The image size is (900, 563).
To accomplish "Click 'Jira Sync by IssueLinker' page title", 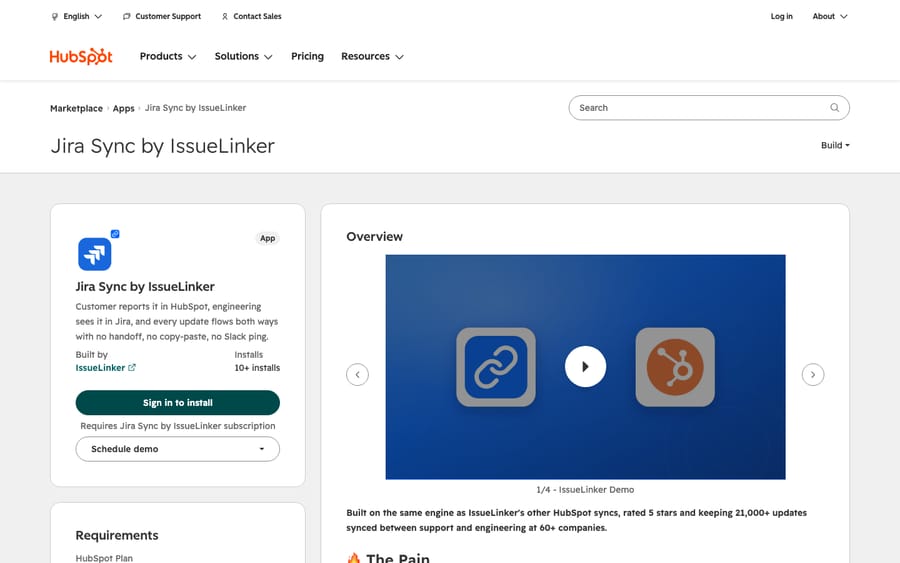I will [x=162, y=146].
